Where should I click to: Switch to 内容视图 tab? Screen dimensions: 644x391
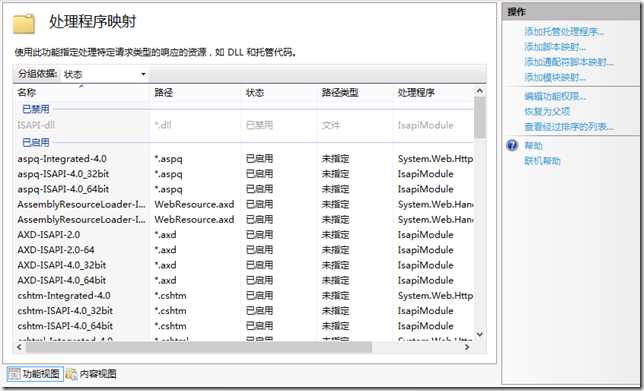click(91, 374)
